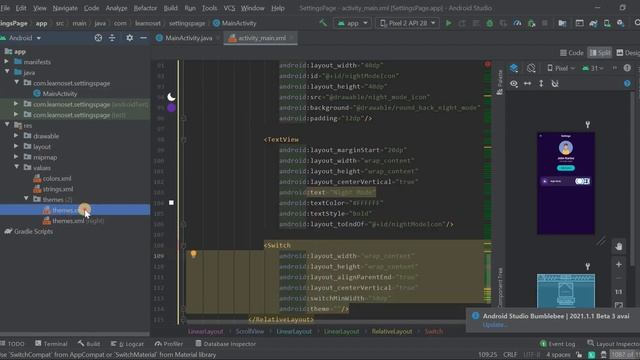The width and height of the screenshot is (640, 360).
Task: Click the moon gutter drawable icon
Action: [171, 97]
